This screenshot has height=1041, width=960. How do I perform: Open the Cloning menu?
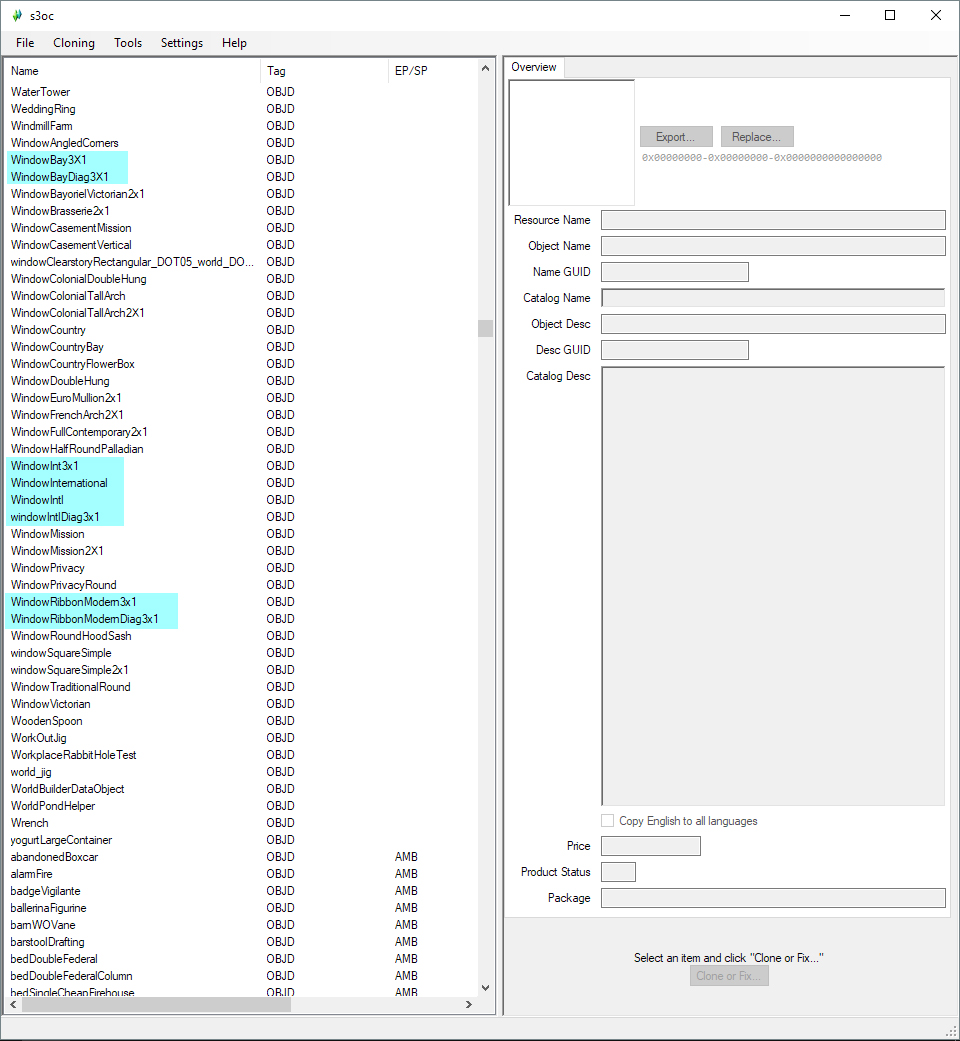coord(74,42)
